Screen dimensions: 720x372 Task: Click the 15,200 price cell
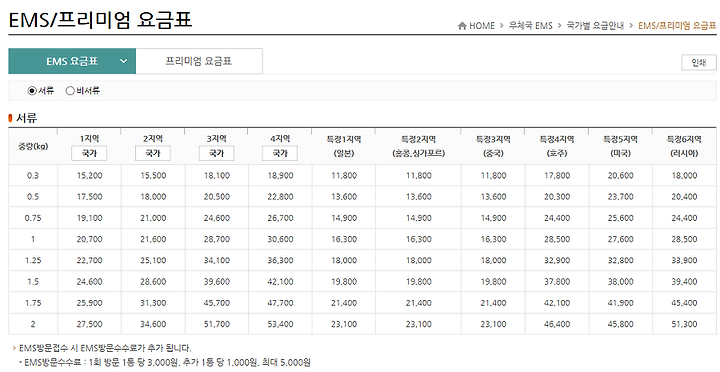(x=89, y=175)
